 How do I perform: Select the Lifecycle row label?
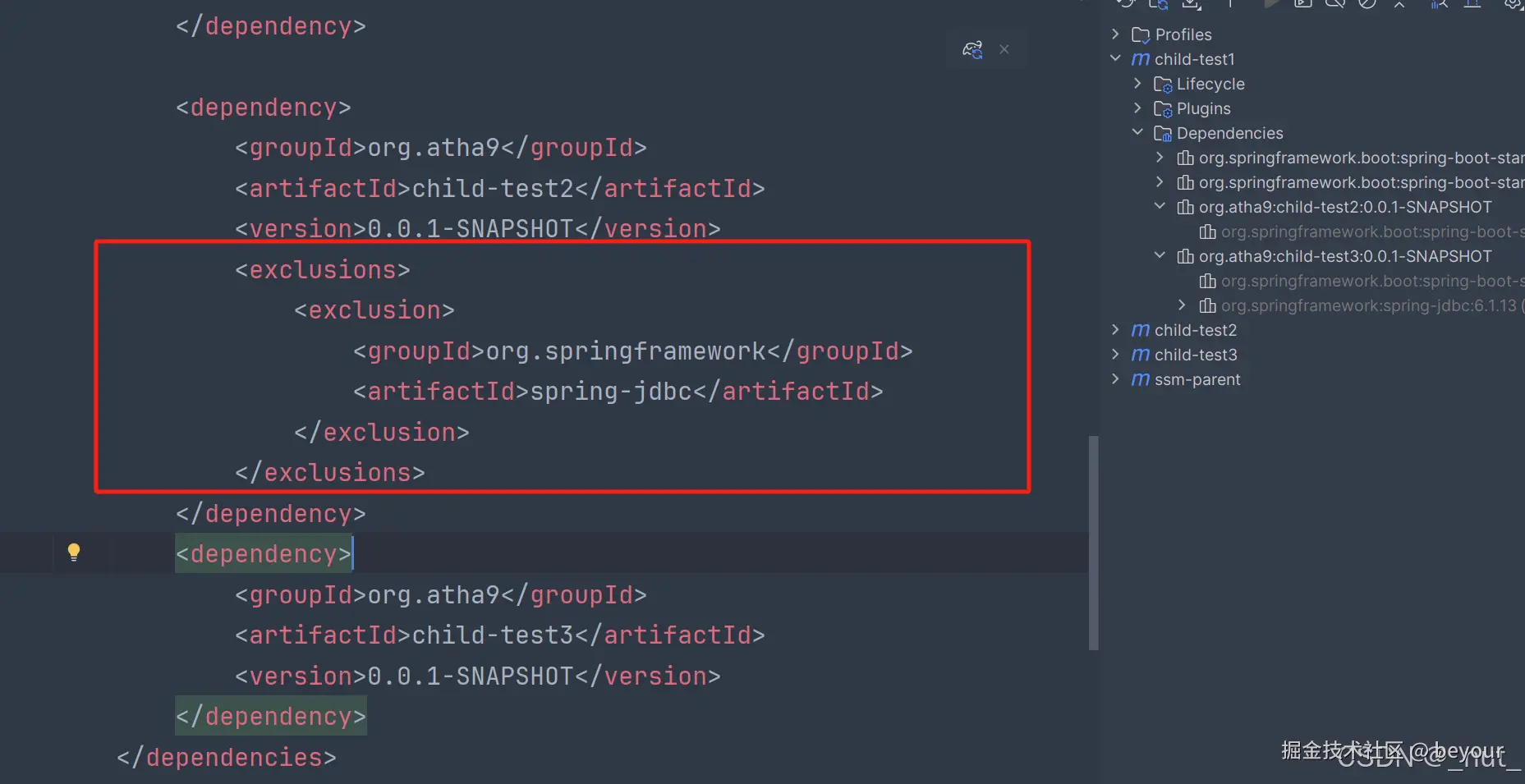[x=1210, y=84]
